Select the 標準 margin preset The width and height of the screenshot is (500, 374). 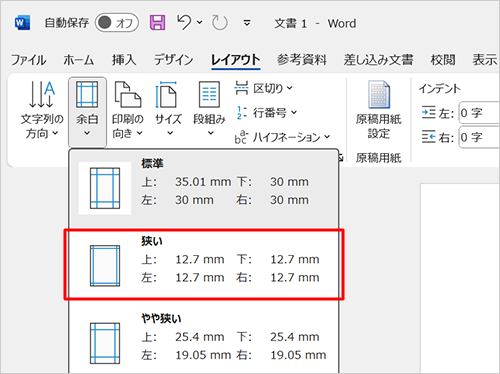[x=204, y=189]
